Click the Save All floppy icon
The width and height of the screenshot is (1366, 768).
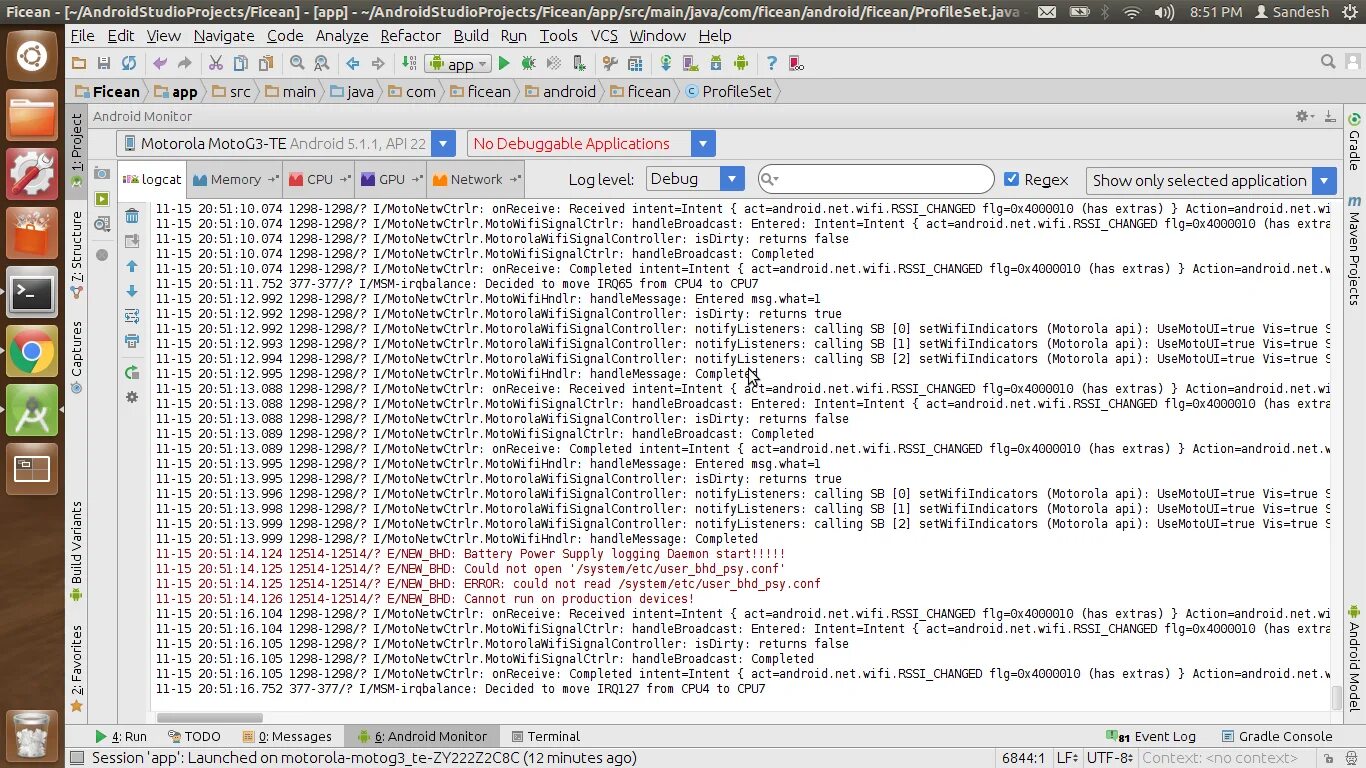[x=104, y=63]
